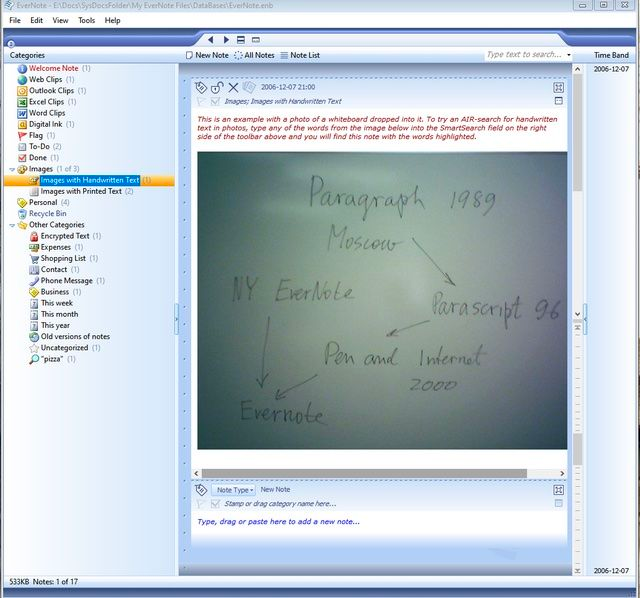640x598 pixels.
Task: Open the Recycle Bin category
Action: point(42,213)
